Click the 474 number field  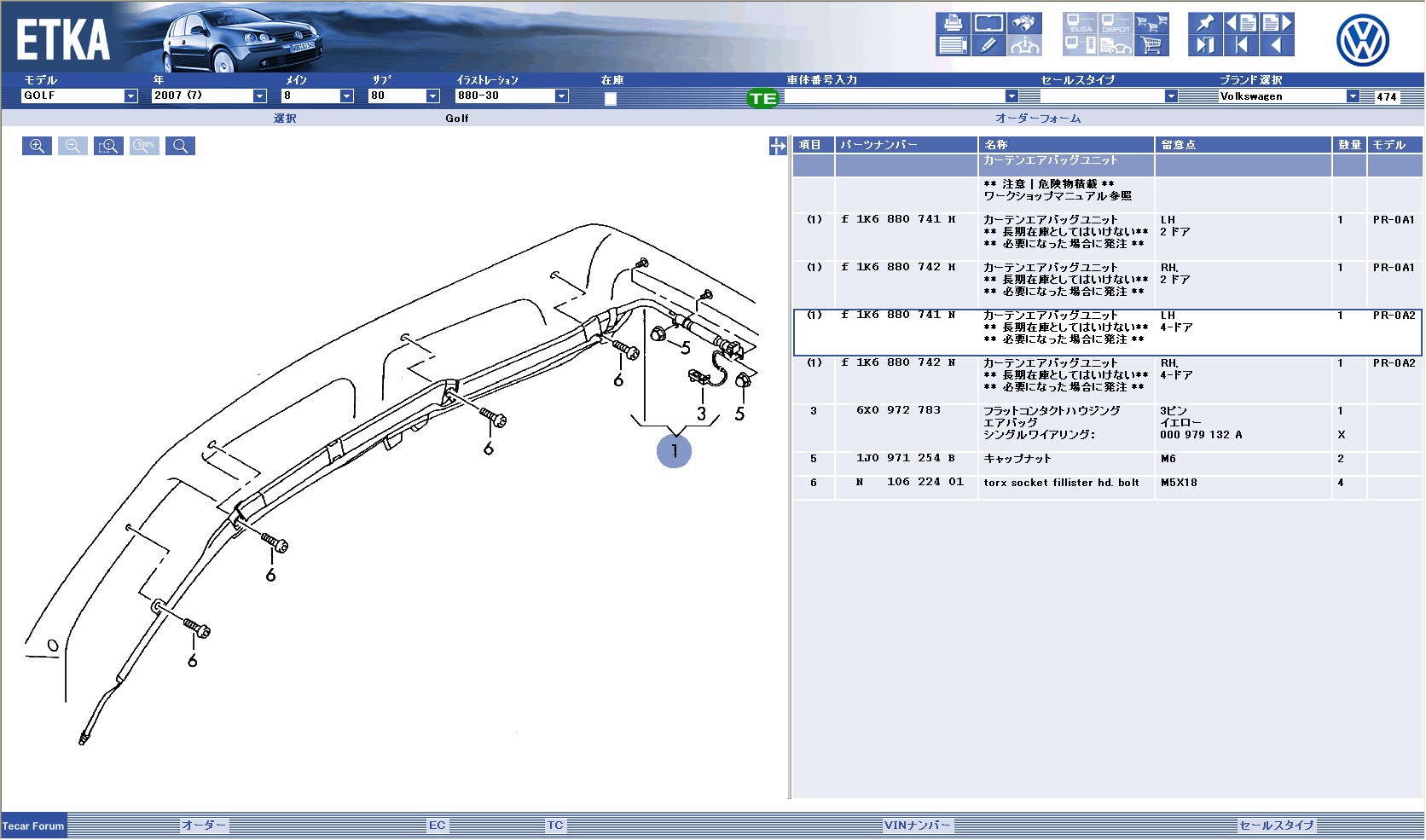pos(1388,96)
